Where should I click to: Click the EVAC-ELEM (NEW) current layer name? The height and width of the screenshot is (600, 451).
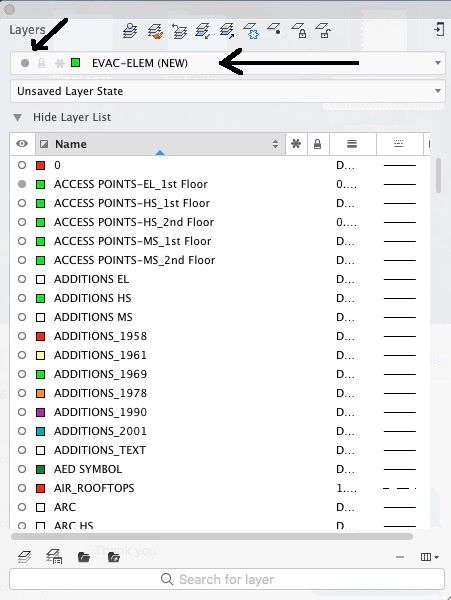[x=140, y=63]
